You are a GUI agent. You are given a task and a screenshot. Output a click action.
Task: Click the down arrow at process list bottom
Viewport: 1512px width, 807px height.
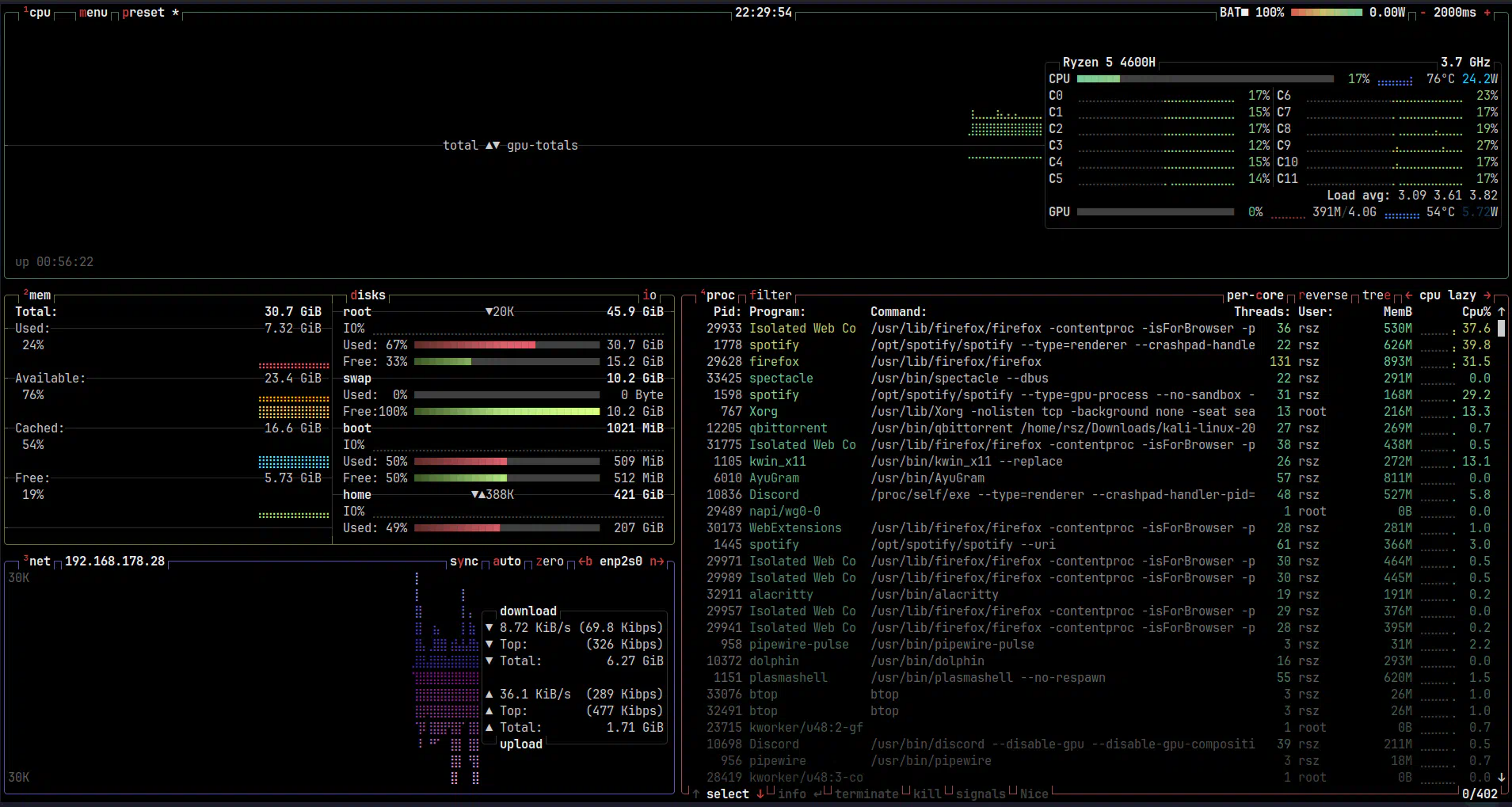pos(1501,778)
